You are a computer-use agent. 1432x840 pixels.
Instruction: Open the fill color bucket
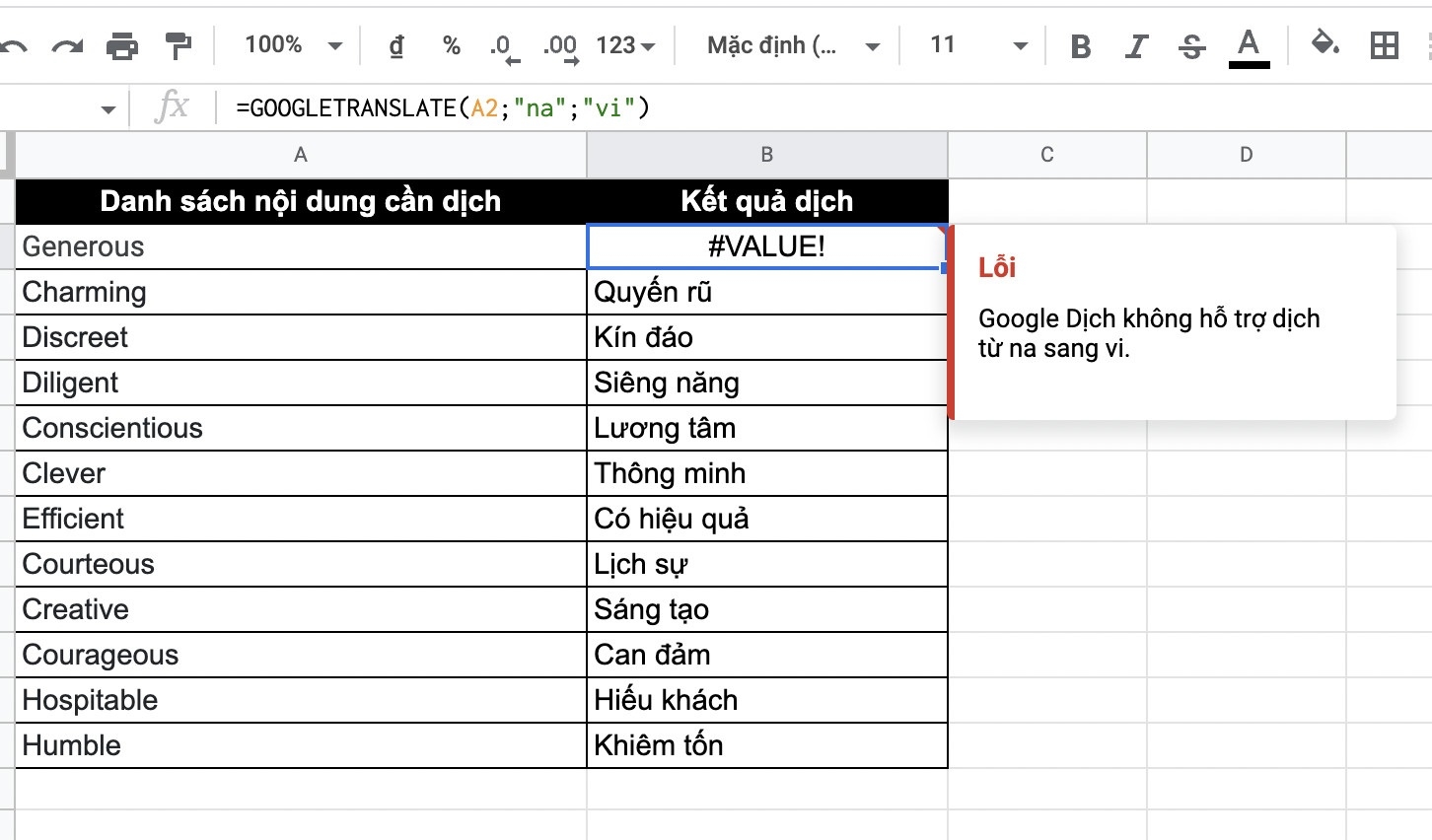(x=1325, y=44)
